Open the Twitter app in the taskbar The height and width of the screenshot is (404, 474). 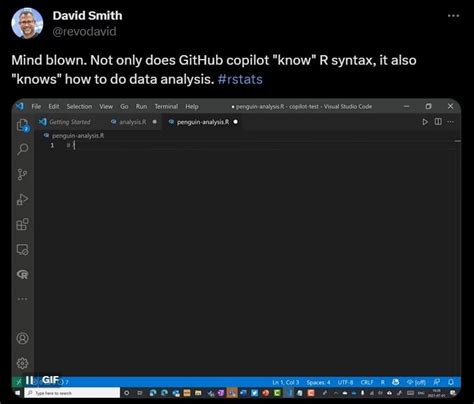click(255, 393)
